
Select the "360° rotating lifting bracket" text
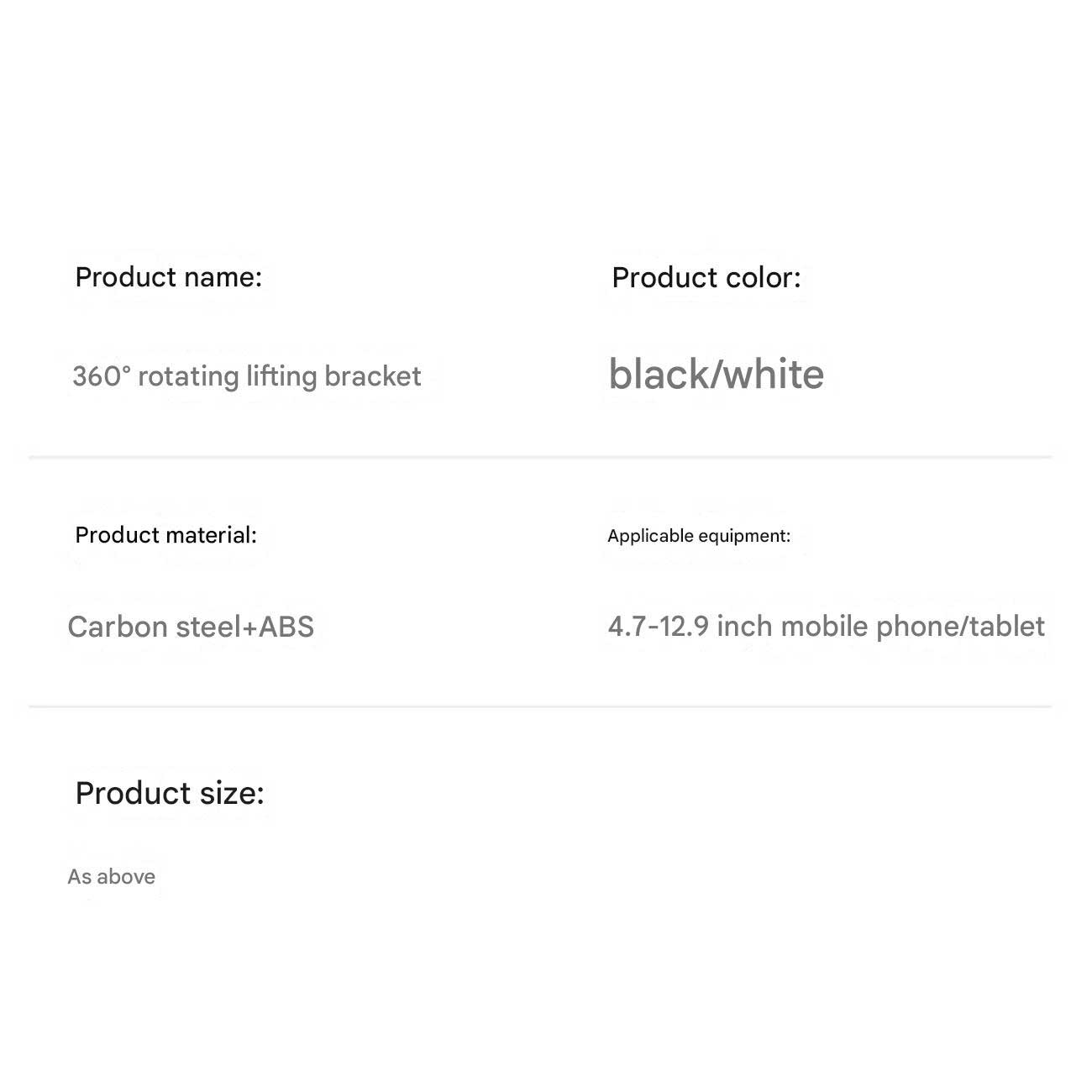click(x=246, y=376)
